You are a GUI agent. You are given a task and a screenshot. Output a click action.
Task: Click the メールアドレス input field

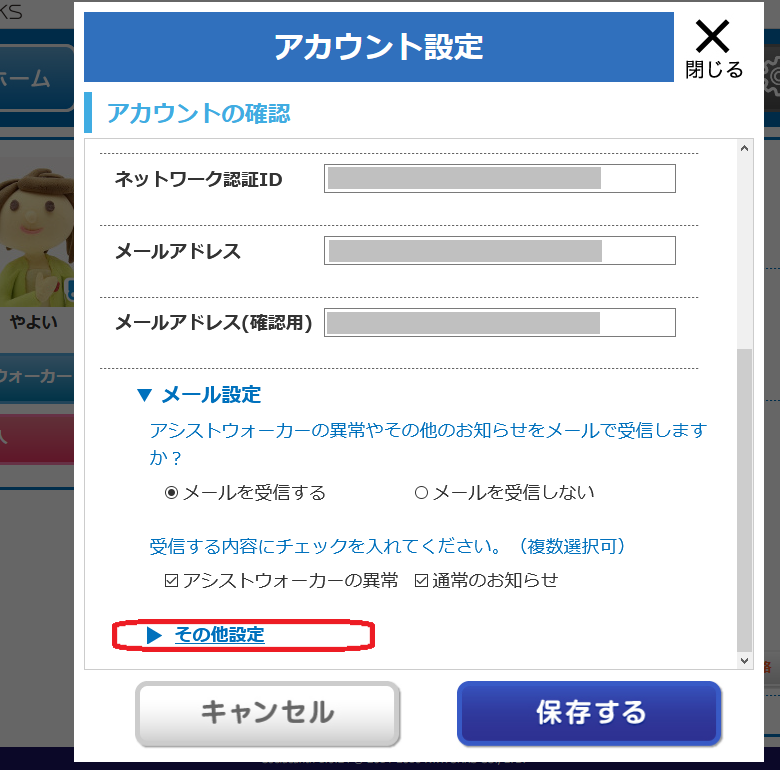(499, 251)
